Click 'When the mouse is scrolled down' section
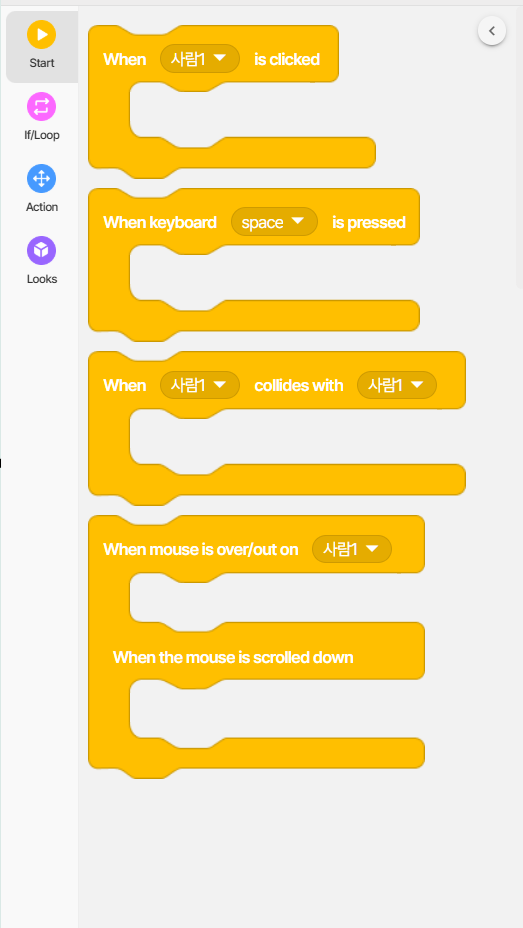Screen dimensions: 523x928 click(233, 657)
